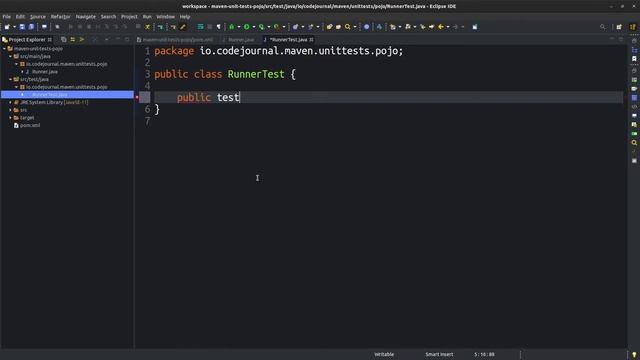Click the Writable status bar entry
The image size is (640, 360).
384,354
